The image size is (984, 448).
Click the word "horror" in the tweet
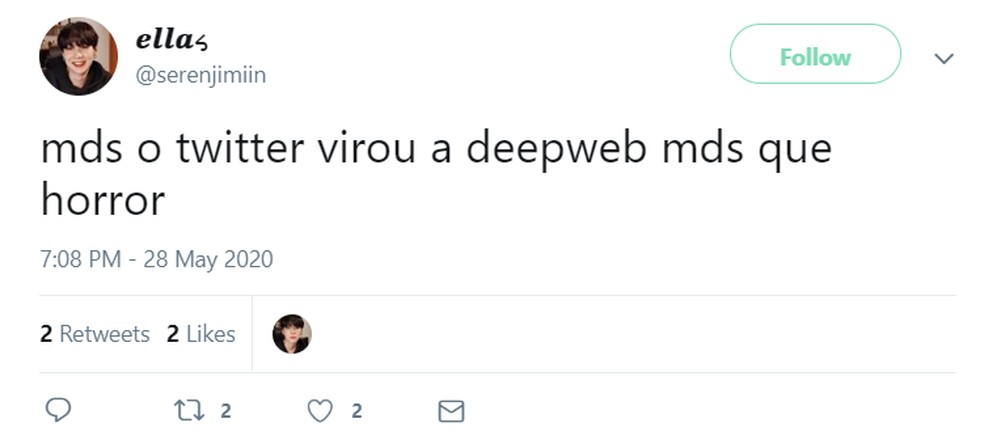(x=103, y=200)
